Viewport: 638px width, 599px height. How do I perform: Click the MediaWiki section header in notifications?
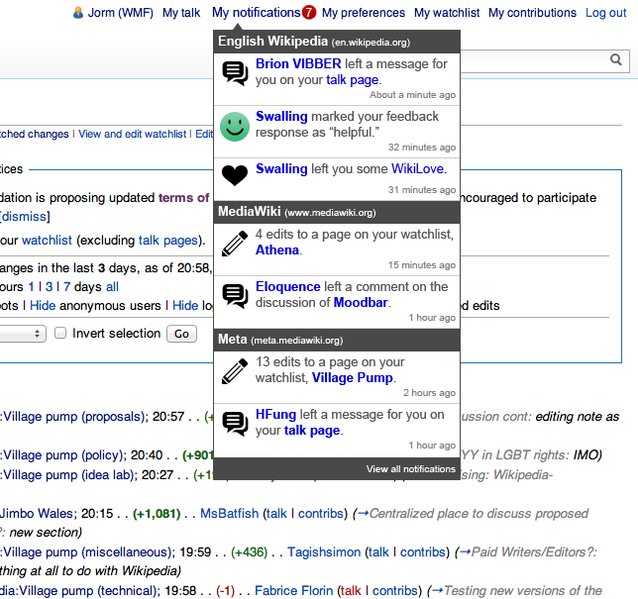pos(337,212)
